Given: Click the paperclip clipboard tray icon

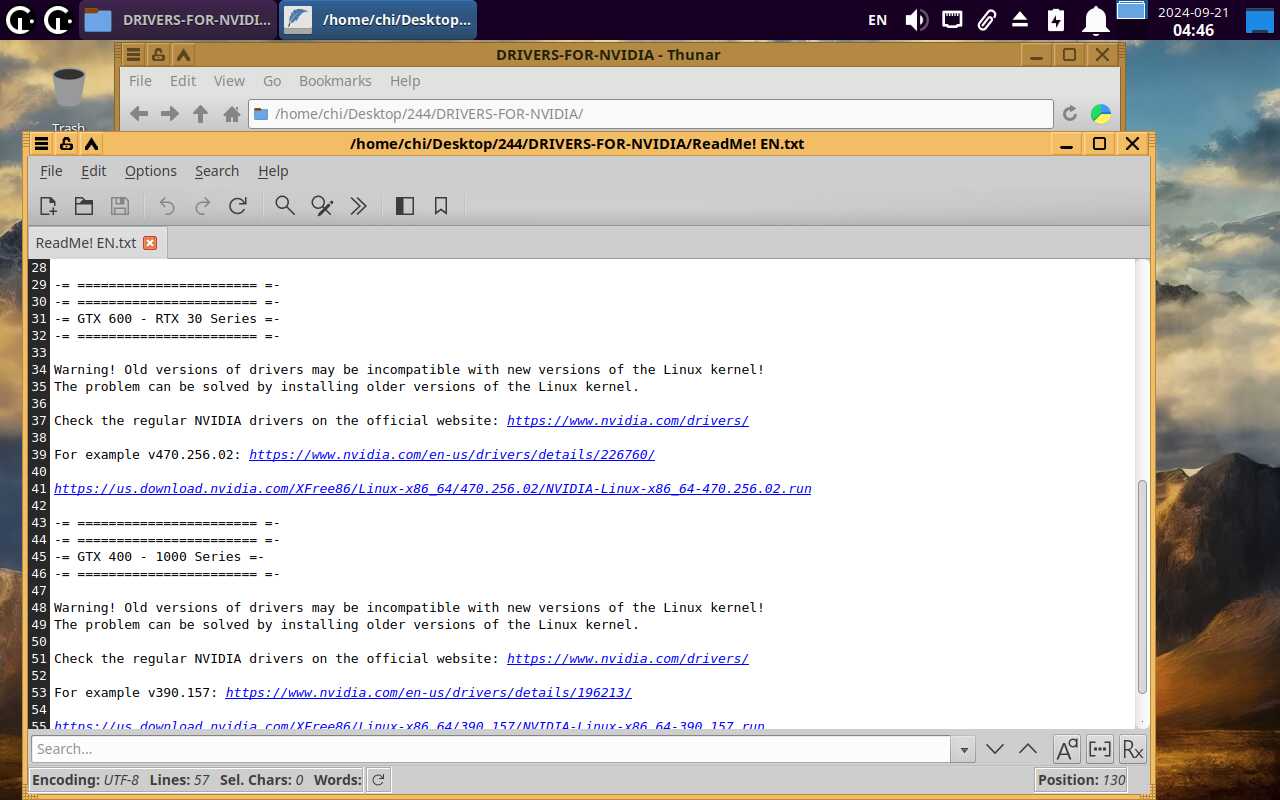Looking at the screenshot, I should coord(987,20).
